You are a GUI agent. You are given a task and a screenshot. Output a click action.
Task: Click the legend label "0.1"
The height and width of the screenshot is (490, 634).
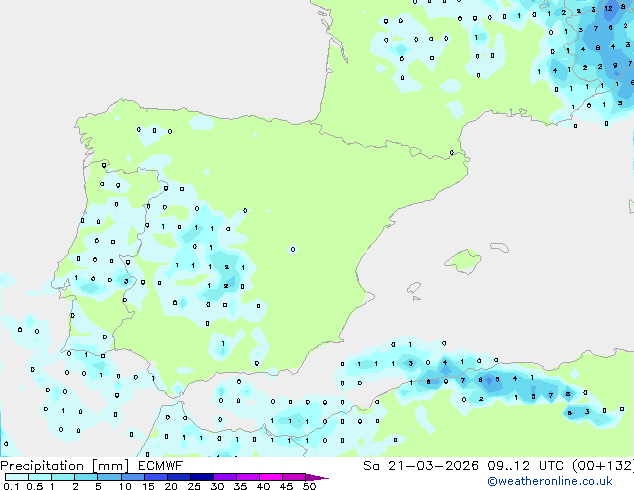[11, 486]
